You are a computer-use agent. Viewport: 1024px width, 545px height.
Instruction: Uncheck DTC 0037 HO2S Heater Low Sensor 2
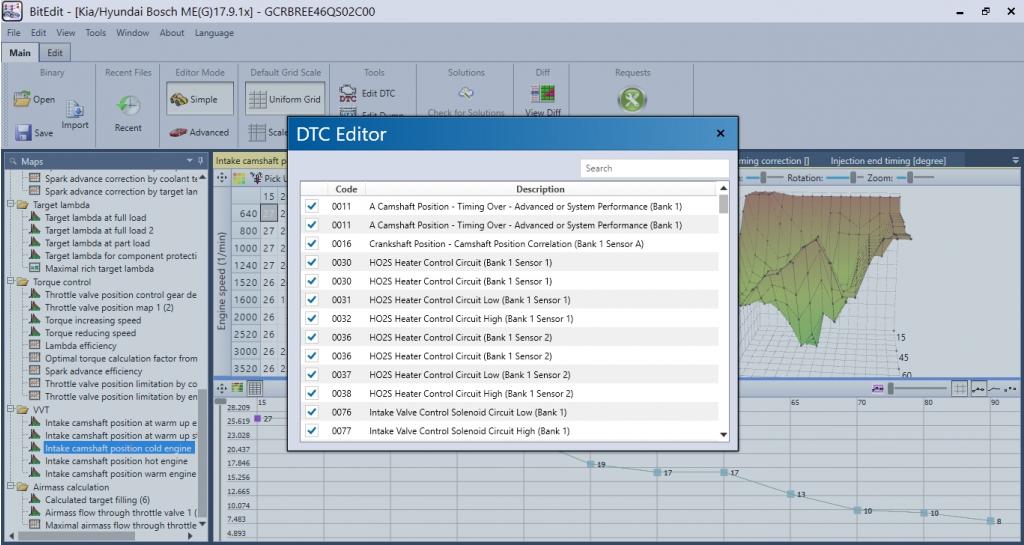pos(312,375)
